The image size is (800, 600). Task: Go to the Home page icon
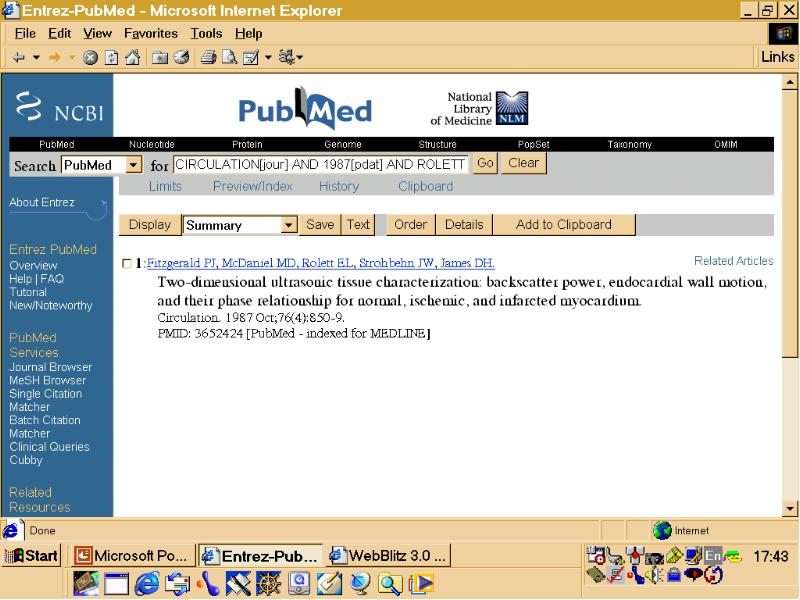pos(133,58)
